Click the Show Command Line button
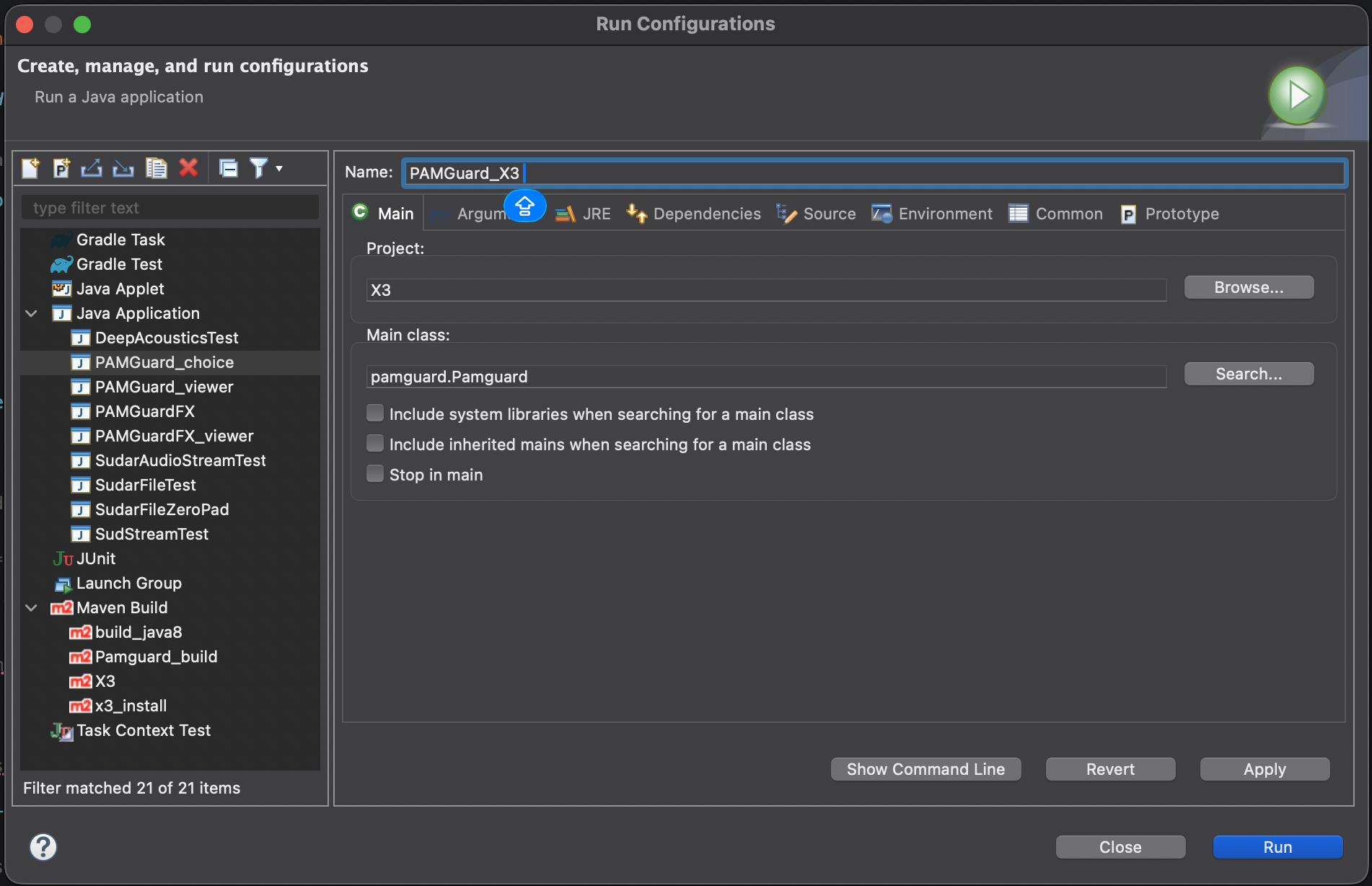This screenshot has width=1372, height=886. [x=925, y=768]
